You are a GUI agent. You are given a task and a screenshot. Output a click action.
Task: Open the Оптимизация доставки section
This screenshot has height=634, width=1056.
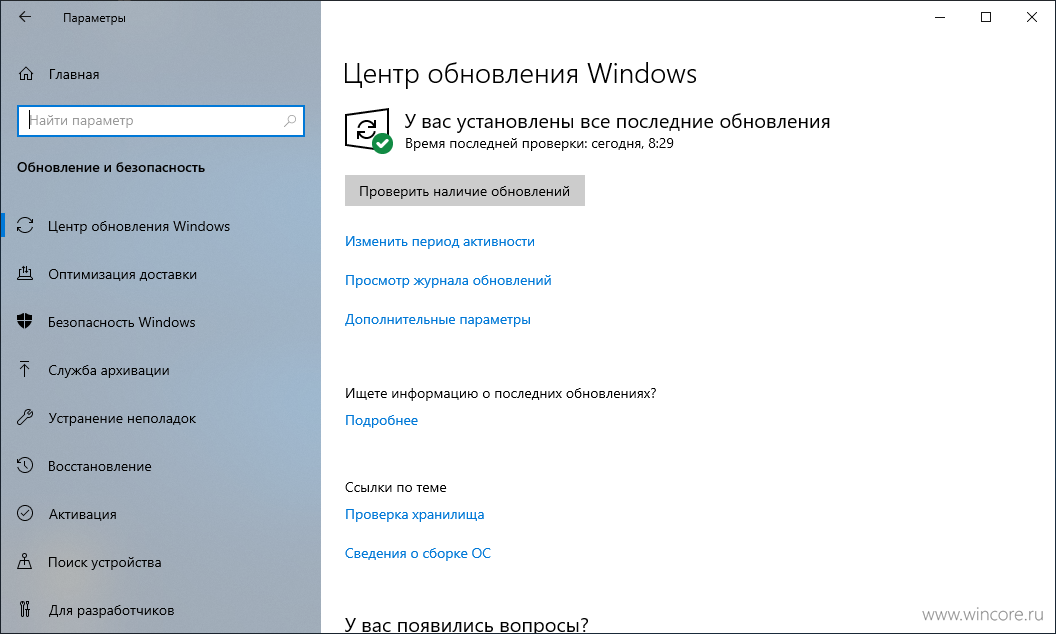pos(160,274)
